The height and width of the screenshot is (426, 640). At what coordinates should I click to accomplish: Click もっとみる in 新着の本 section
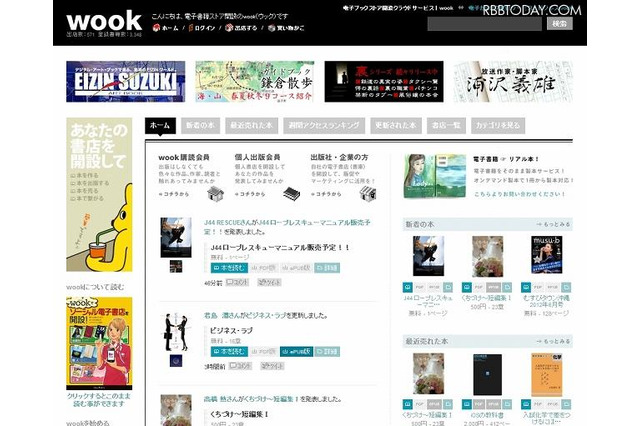pyautogui.click(x=553, y=224)
